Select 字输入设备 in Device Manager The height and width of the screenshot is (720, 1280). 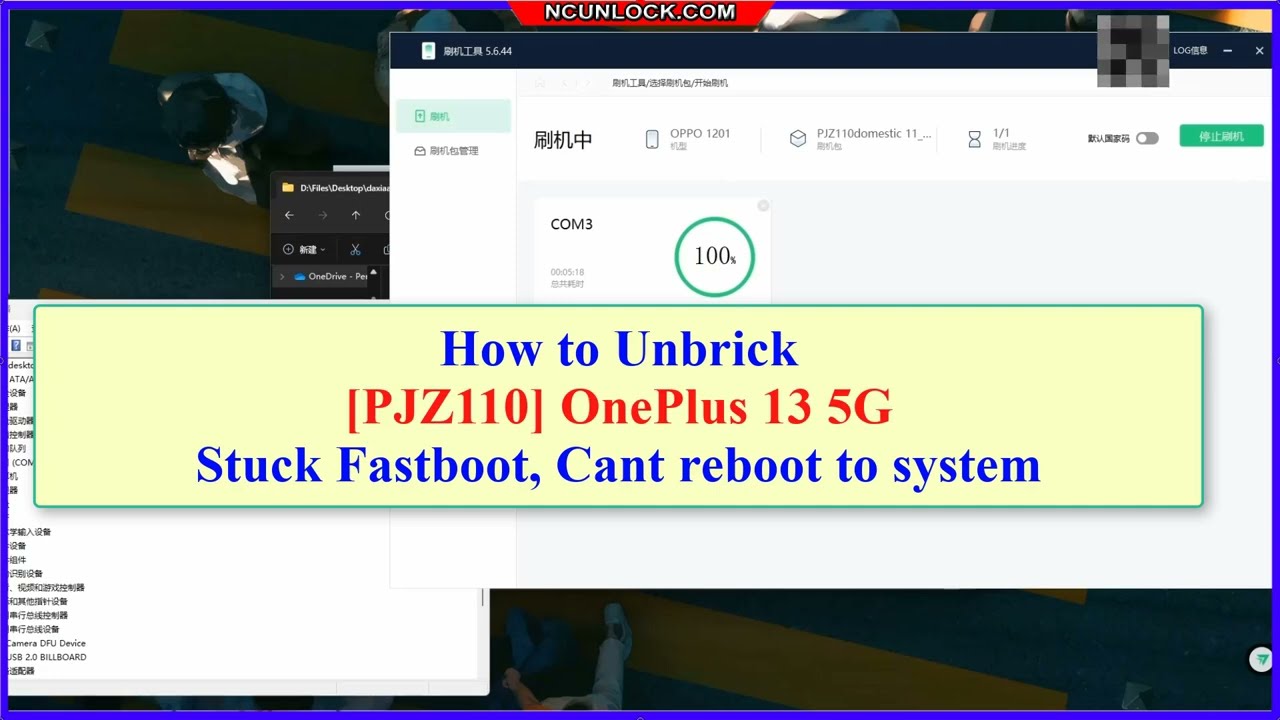pos(30,531)
